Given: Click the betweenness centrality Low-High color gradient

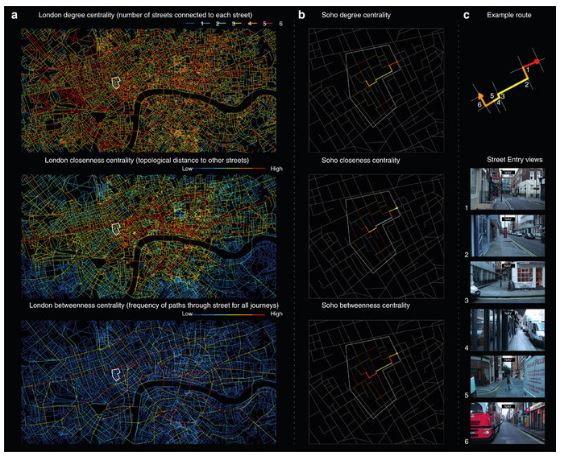Looking at the screenshot, I should click(232, 314).
